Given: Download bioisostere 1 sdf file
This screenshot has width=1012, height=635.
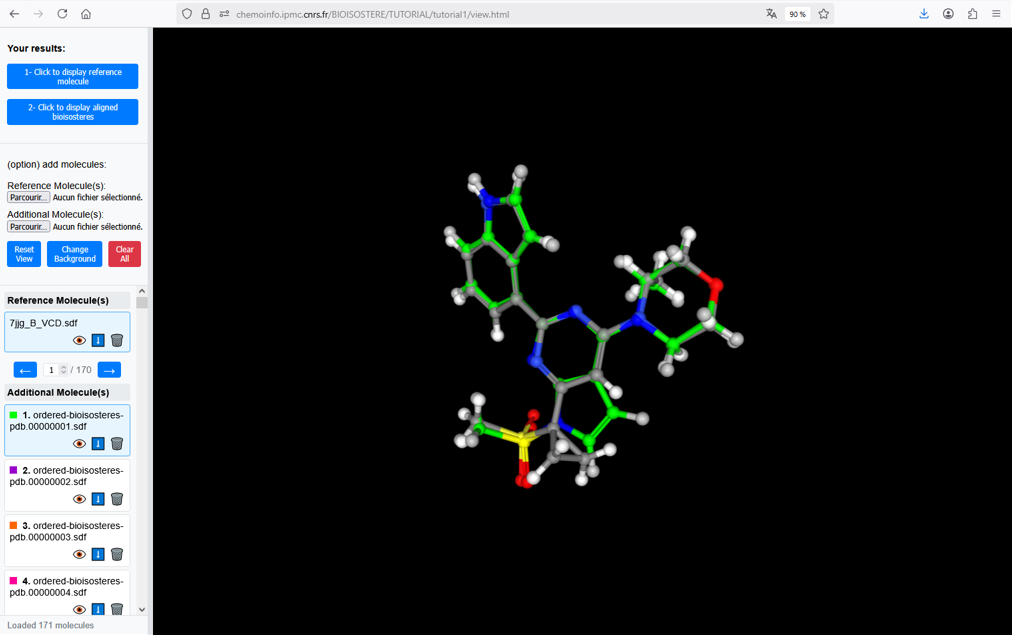Looking at the screenshot, I should click(x=98, y=444).
